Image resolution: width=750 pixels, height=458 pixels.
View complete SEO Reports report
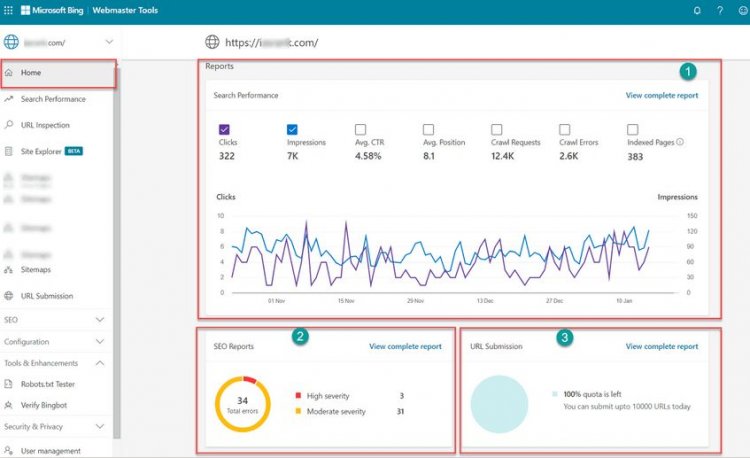405,346
